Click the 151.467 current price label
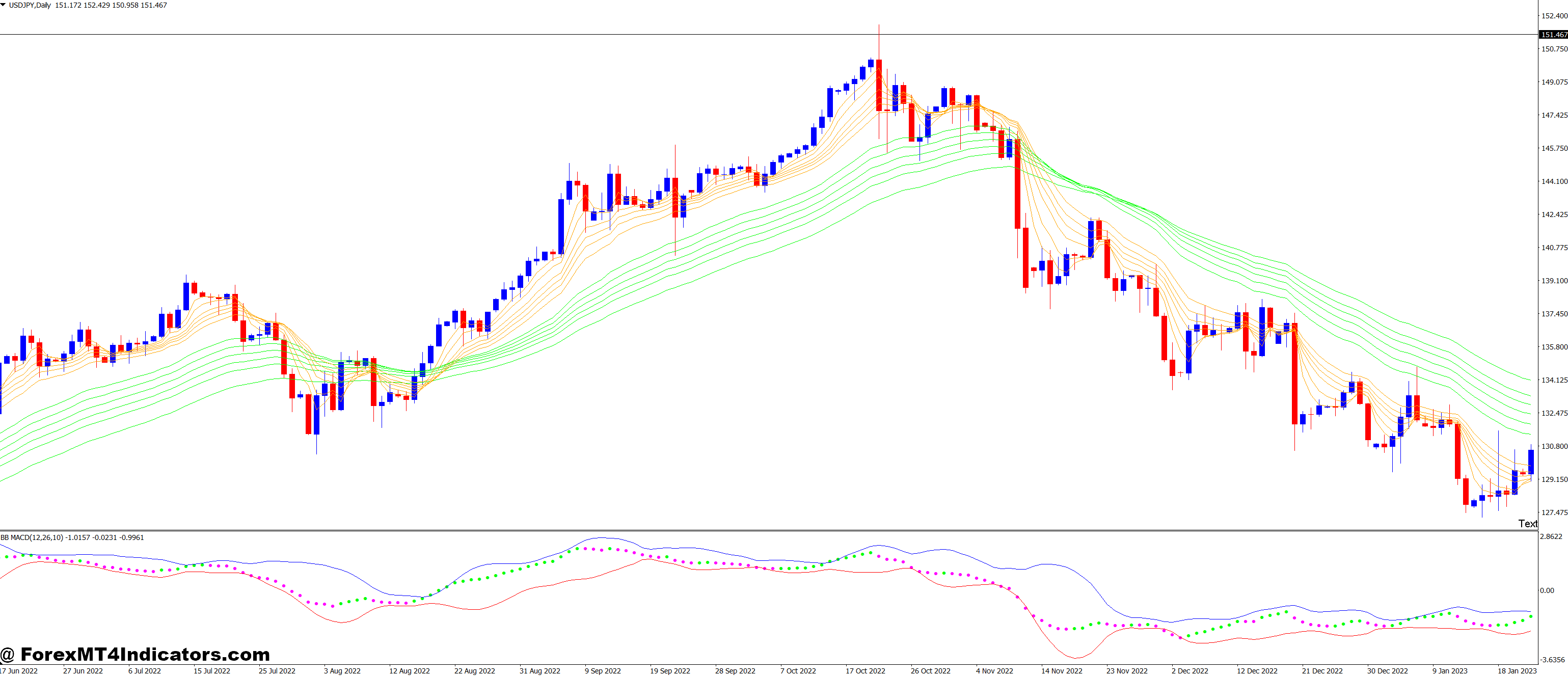 click(1553, 35)
